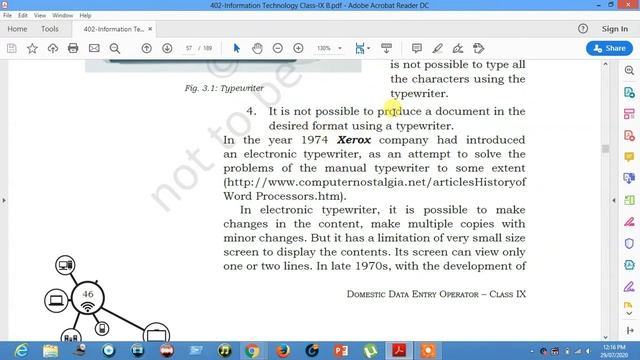The image size is (640, 360).
Task: Go to the next page with the down arrow
Action: 167,48
